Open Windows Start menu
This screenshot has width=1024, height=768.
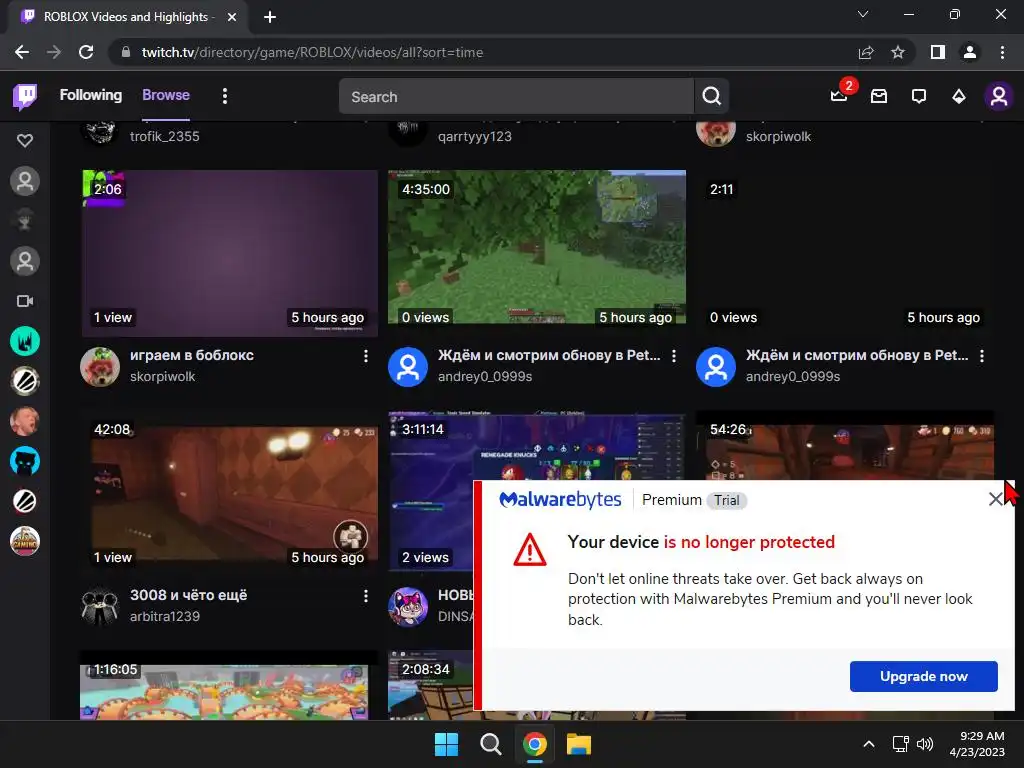[447, 744]
